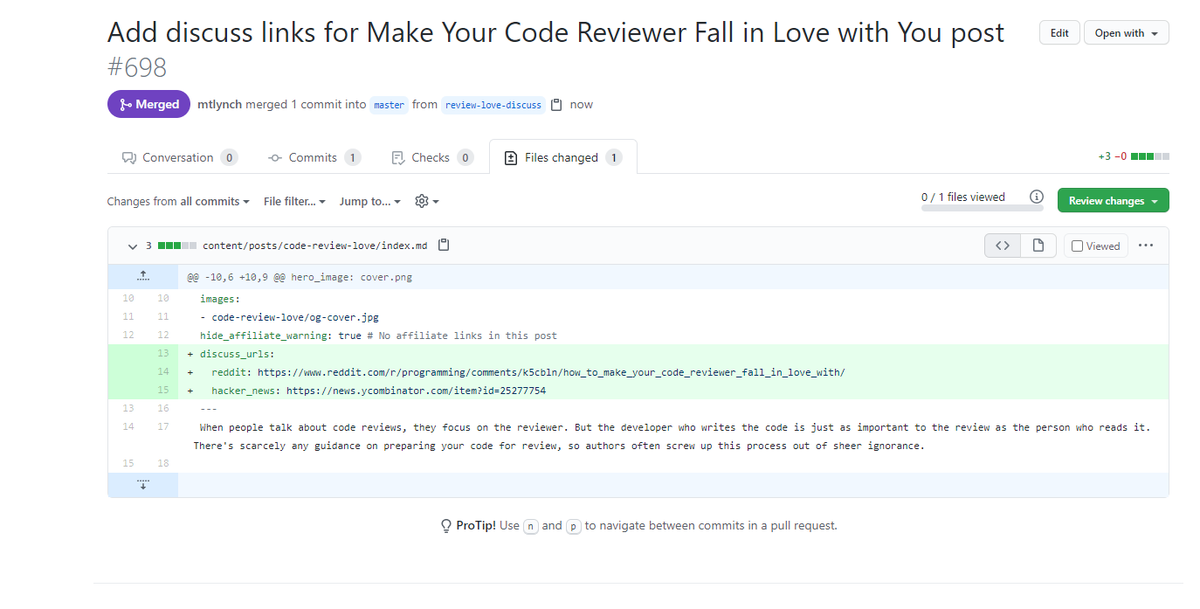Open the File filter dropdown
This screenshot has width=1200, height=609.
295,201
